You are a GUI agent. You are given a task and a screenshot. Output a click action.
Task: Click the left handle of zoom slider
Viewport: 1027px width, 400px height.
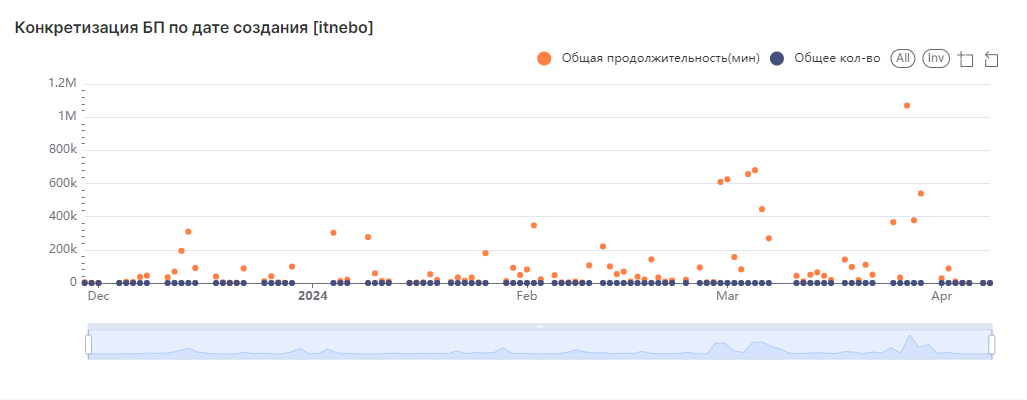click(x=88, y=344)
